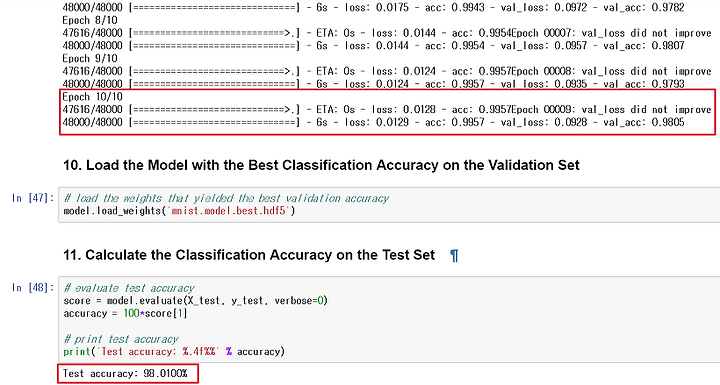The image size is (720, 385).
Task: Select code cell In [47] loading model weights
Action: 389,204
